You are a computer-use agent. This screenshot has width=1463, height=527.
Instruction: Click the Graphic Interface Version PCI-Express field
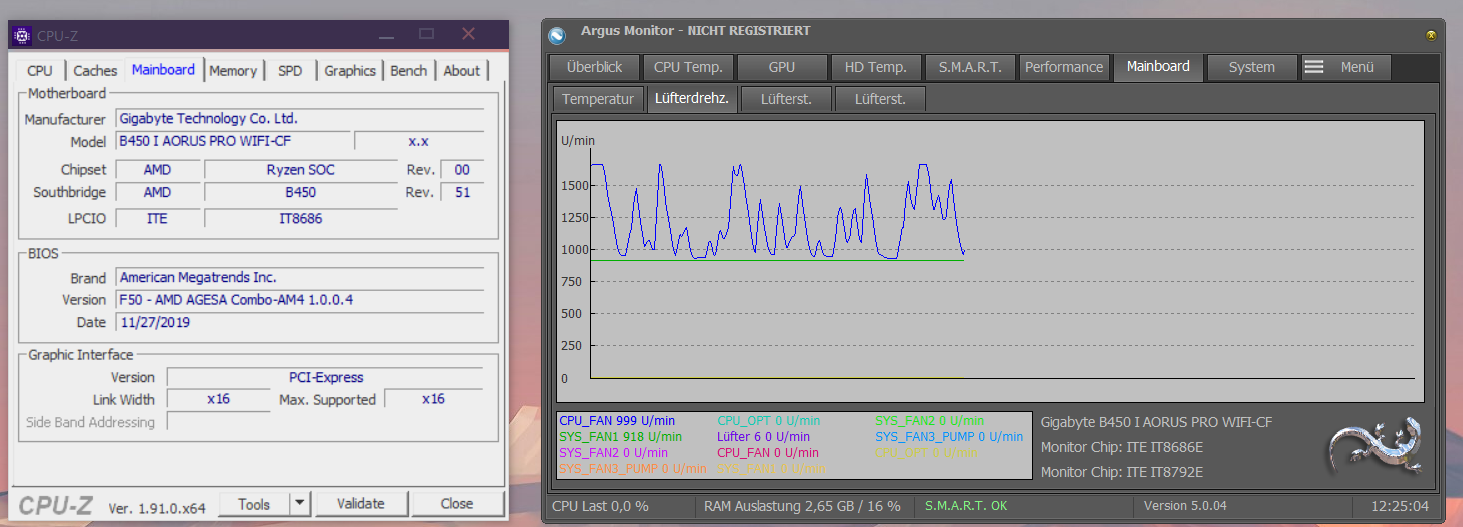(325, 377)
